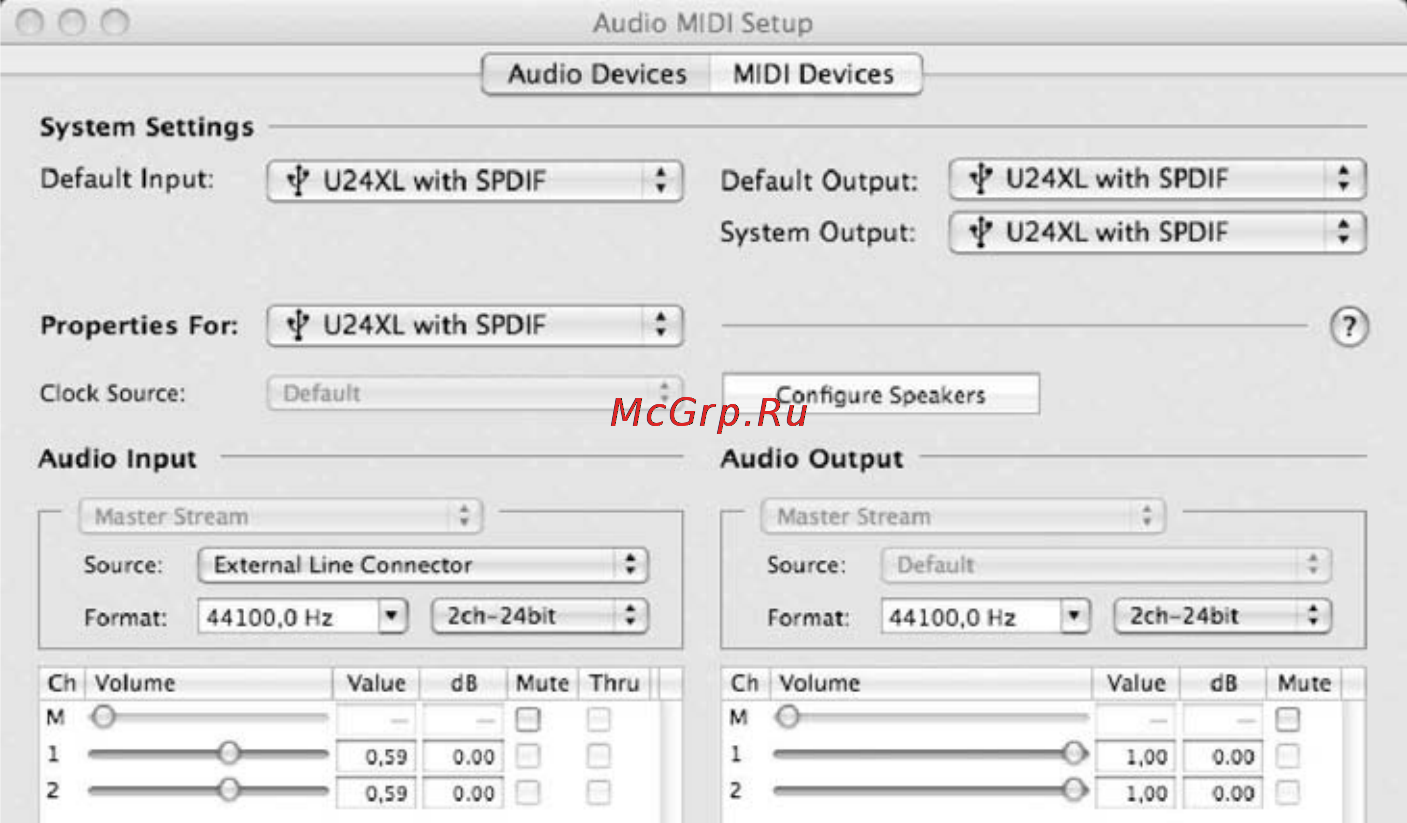Click Mute column header in Audio Output table

pos(1304,684)
